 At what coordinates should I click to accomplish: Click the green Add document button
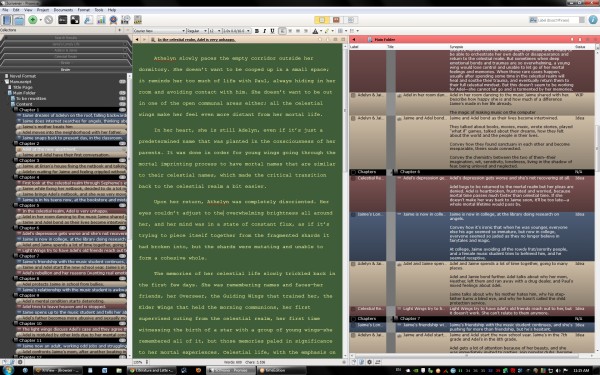(33, 20)
